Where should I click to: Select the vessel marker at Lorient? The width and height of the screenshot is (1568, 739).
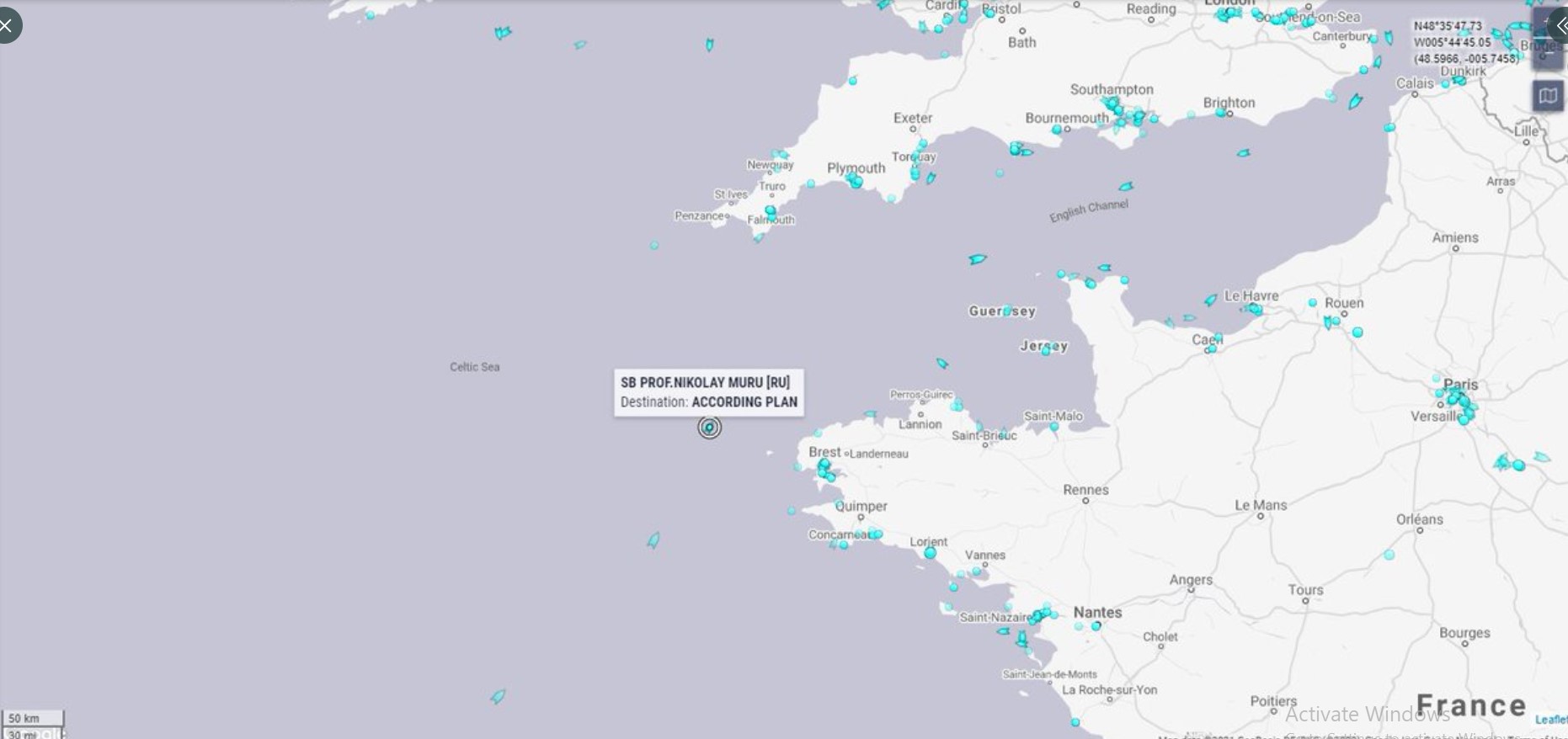coord(930,553)
